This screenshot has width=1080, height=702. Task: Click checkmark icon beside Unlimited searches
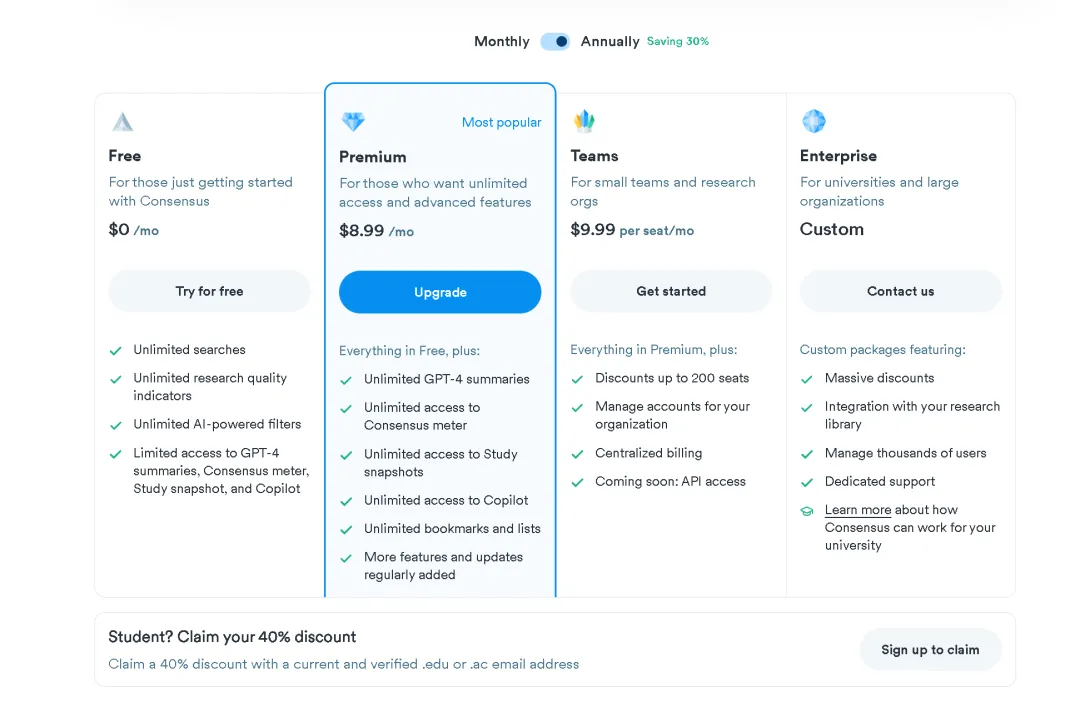tap(116, 351)
